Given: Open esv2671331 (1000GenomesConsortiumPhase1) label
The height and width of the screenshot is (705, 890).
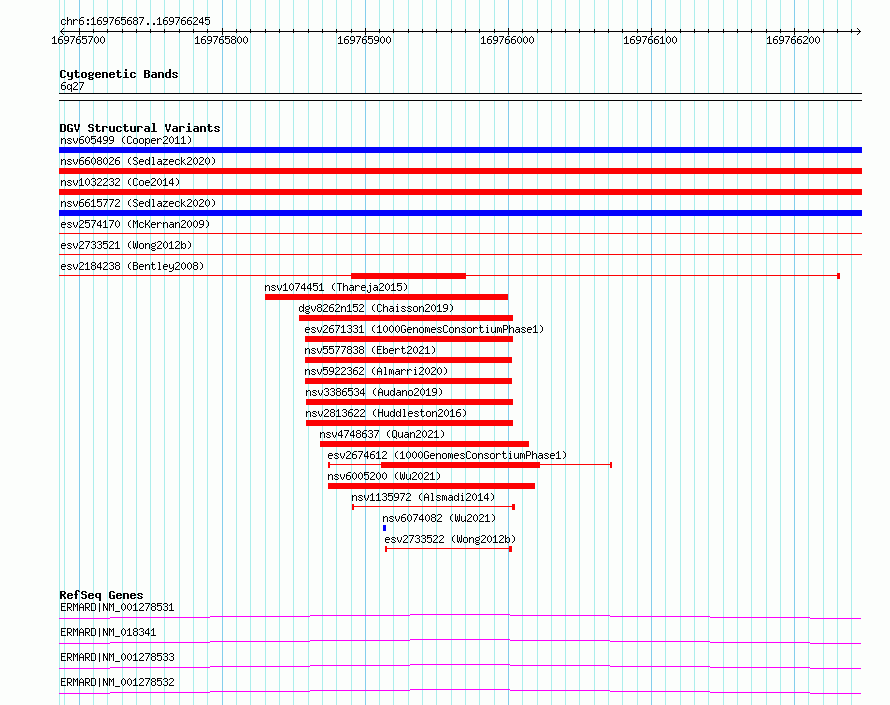Looking at the screenshot, I should point(424,329).
